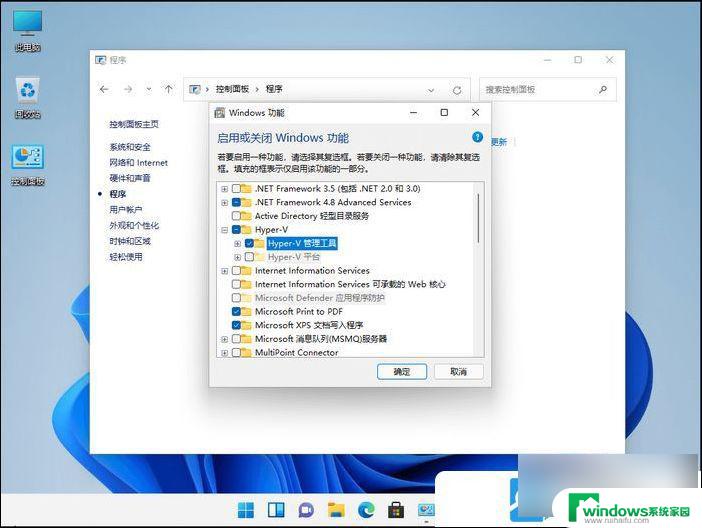Go forward in the Control Panel window
This screenshot has width=702, height=528.
(x=128, y=89)
